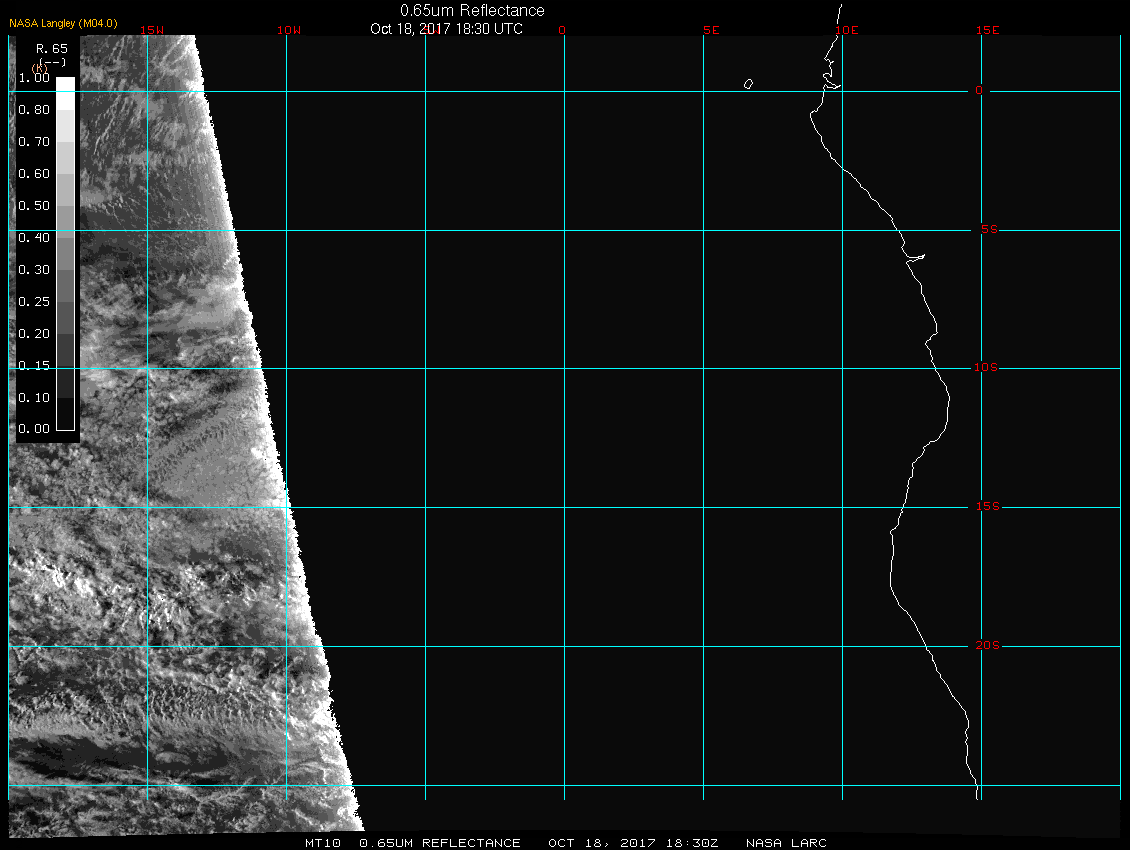This screenshot has width=1130, height=850.
Task: Click the 0.65um Reflectance title text
Action: [472, 11]
